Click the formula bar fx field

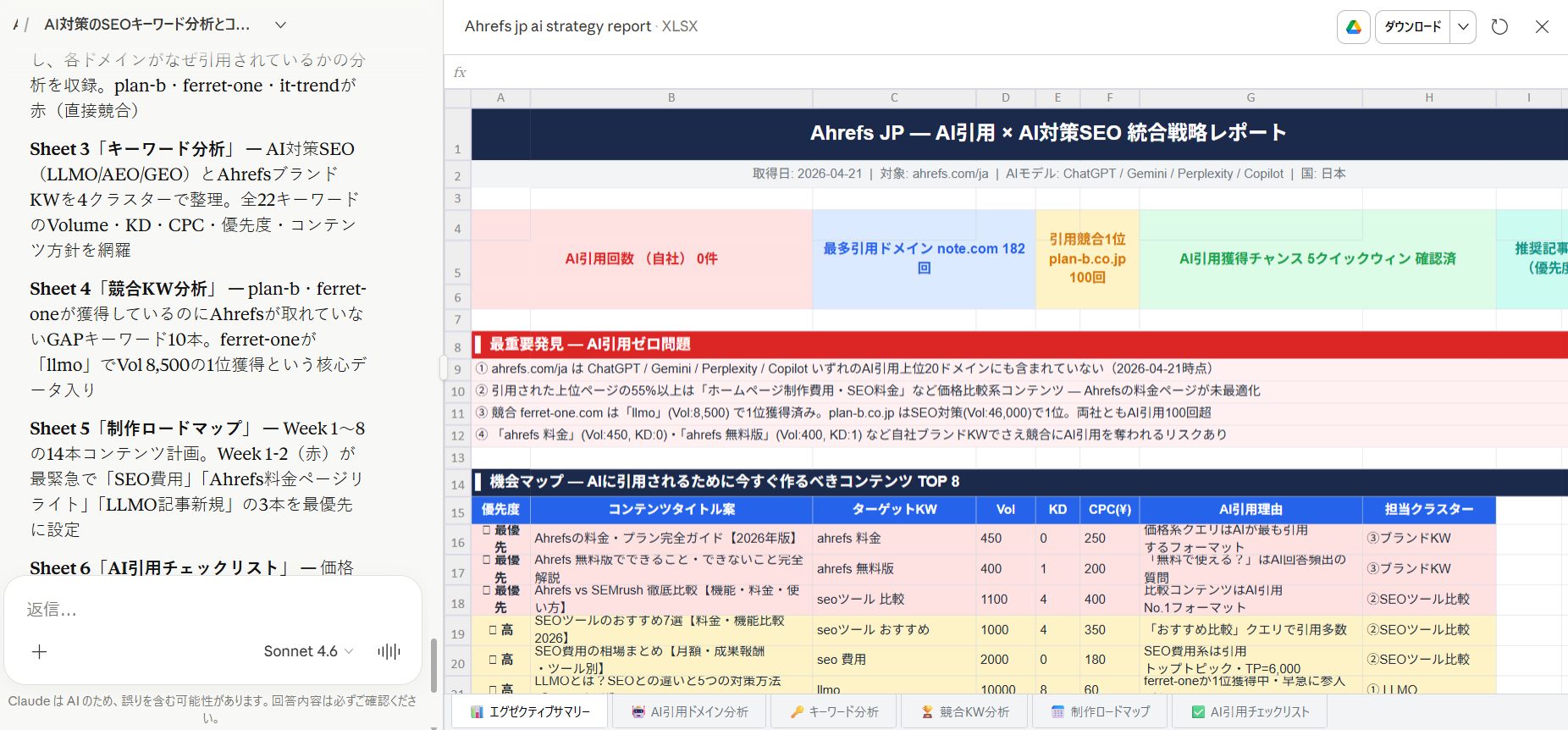coord(1006,72)
